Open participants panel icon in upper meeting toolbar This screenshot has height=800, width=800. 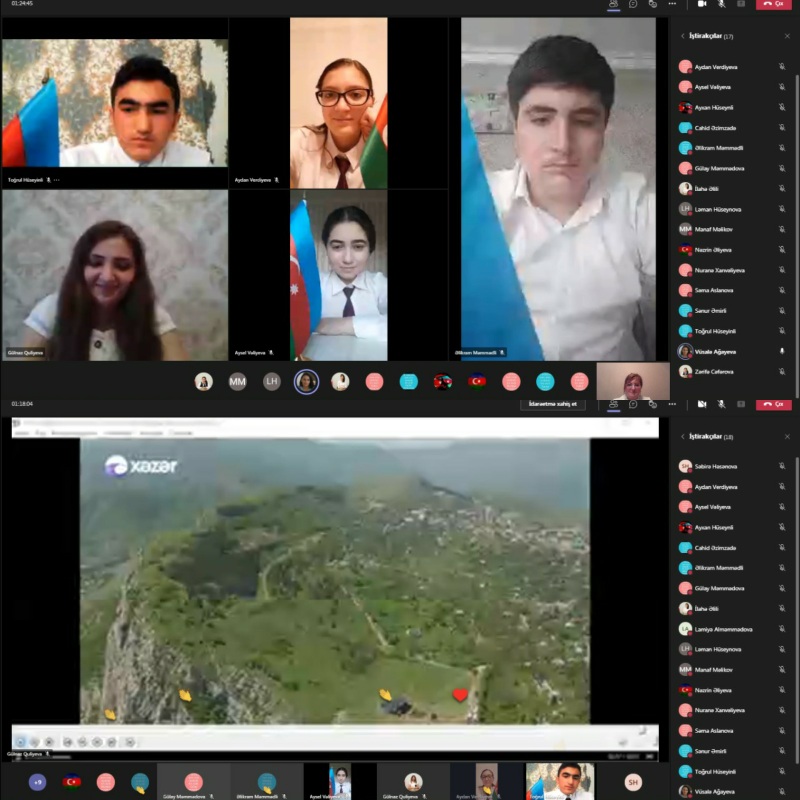[x=613, y=4]
